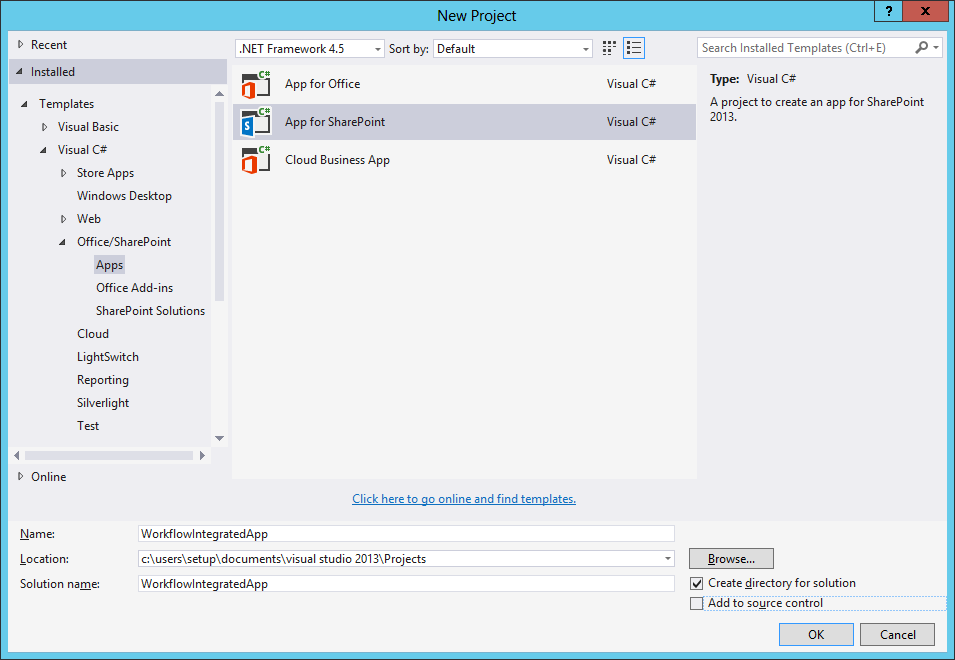Viewport: 955px width, 660px height.
Task: Click the Name input field
Action: [406, 534]
